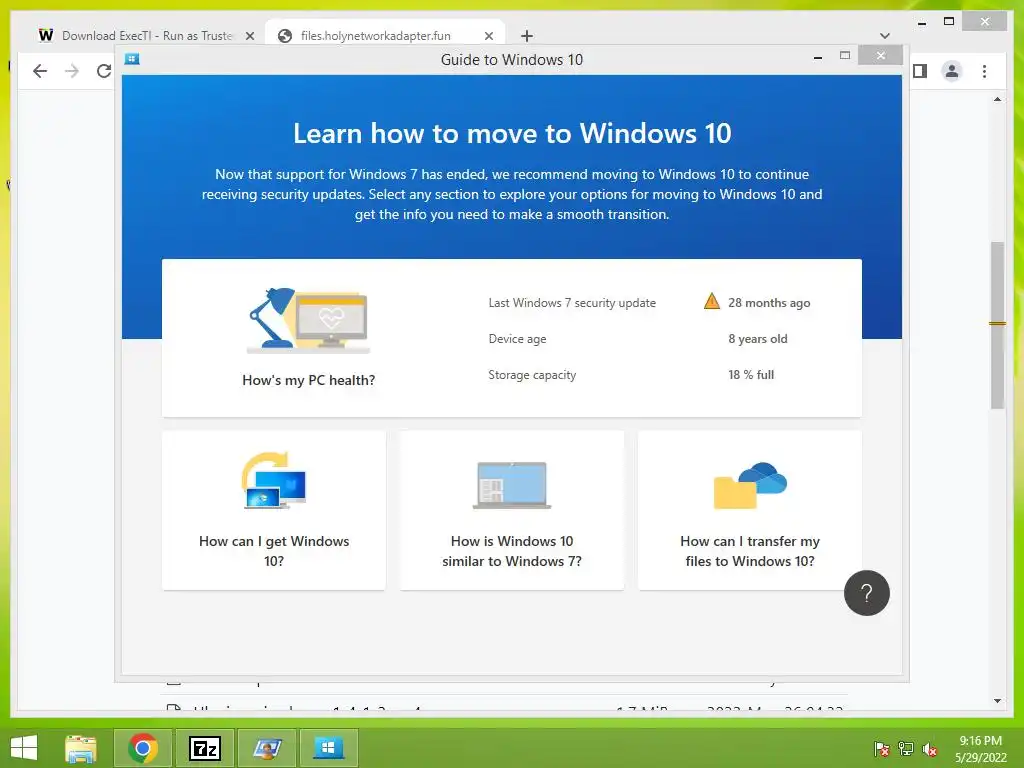Click Chrome scrollbar down arrow
The height and width of the screenshot is (768, 1024).
(x=997, y=701)
